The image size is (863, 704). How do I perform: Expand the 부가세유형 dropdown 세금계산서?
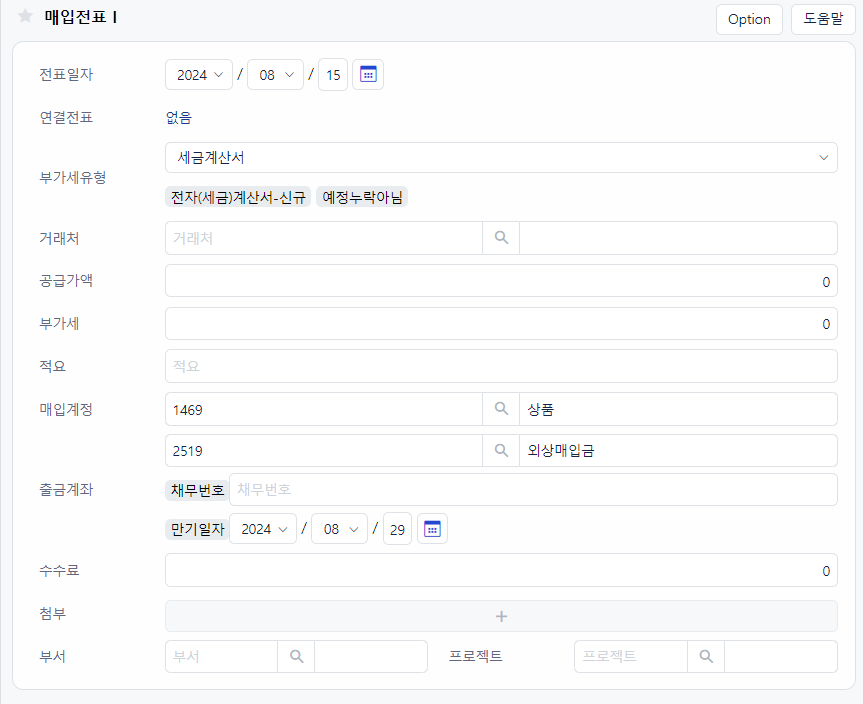501,157
